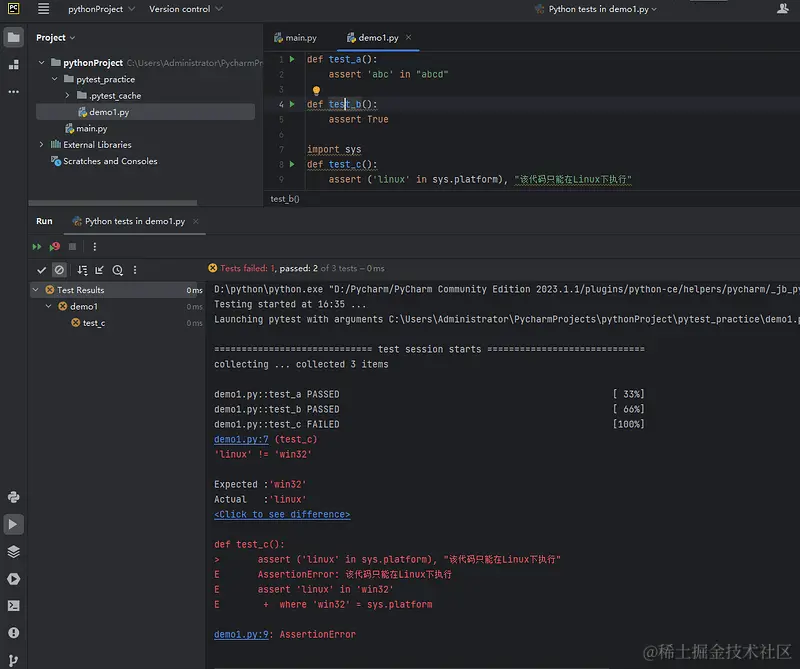This screenshot has height=669, width=800.
Task: Toggle show passed tests checkmark
Action: 41,270
